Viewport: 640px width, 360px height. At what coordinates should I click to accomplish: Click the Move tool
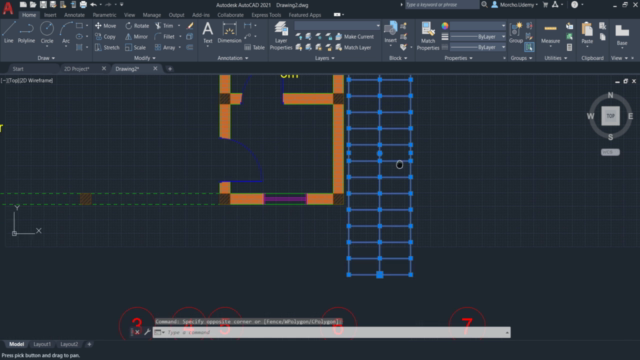tap(105, 26)
